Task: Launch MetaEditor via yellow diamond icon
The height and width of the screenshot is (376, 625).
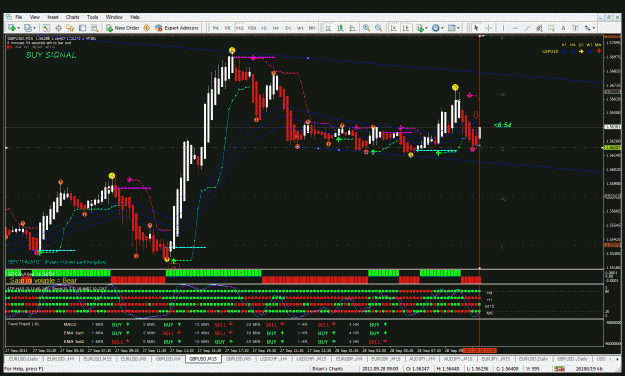Action: (147, 28)
